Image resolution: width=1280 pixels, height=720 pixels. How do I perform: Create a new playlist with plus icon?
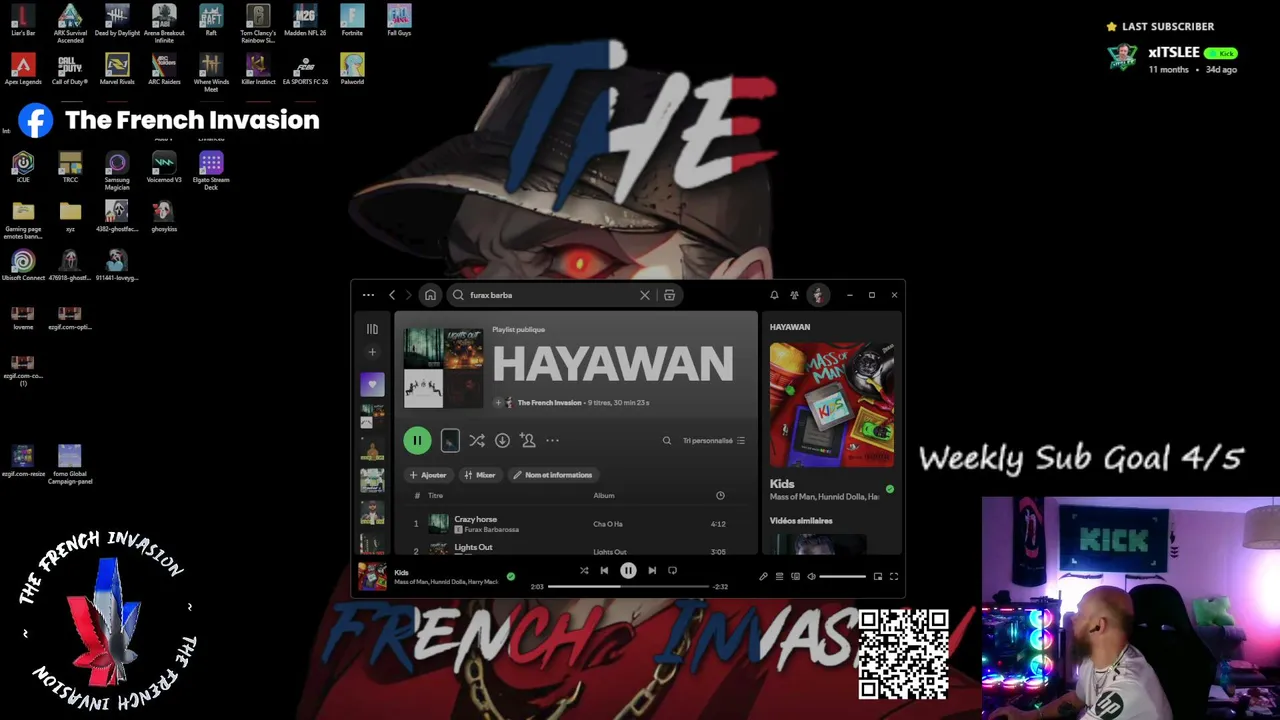(372, 352)
